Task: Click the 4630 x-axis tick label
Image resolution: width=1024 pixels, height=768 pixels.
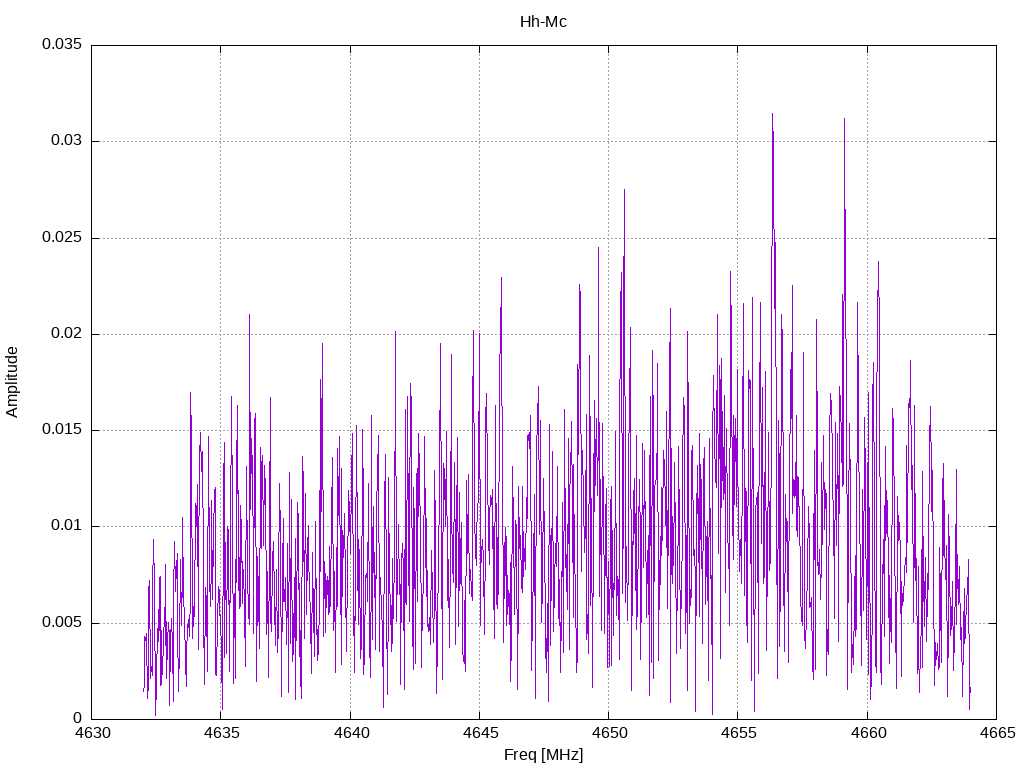Action: pyautogui.click(x=92, y=733)
